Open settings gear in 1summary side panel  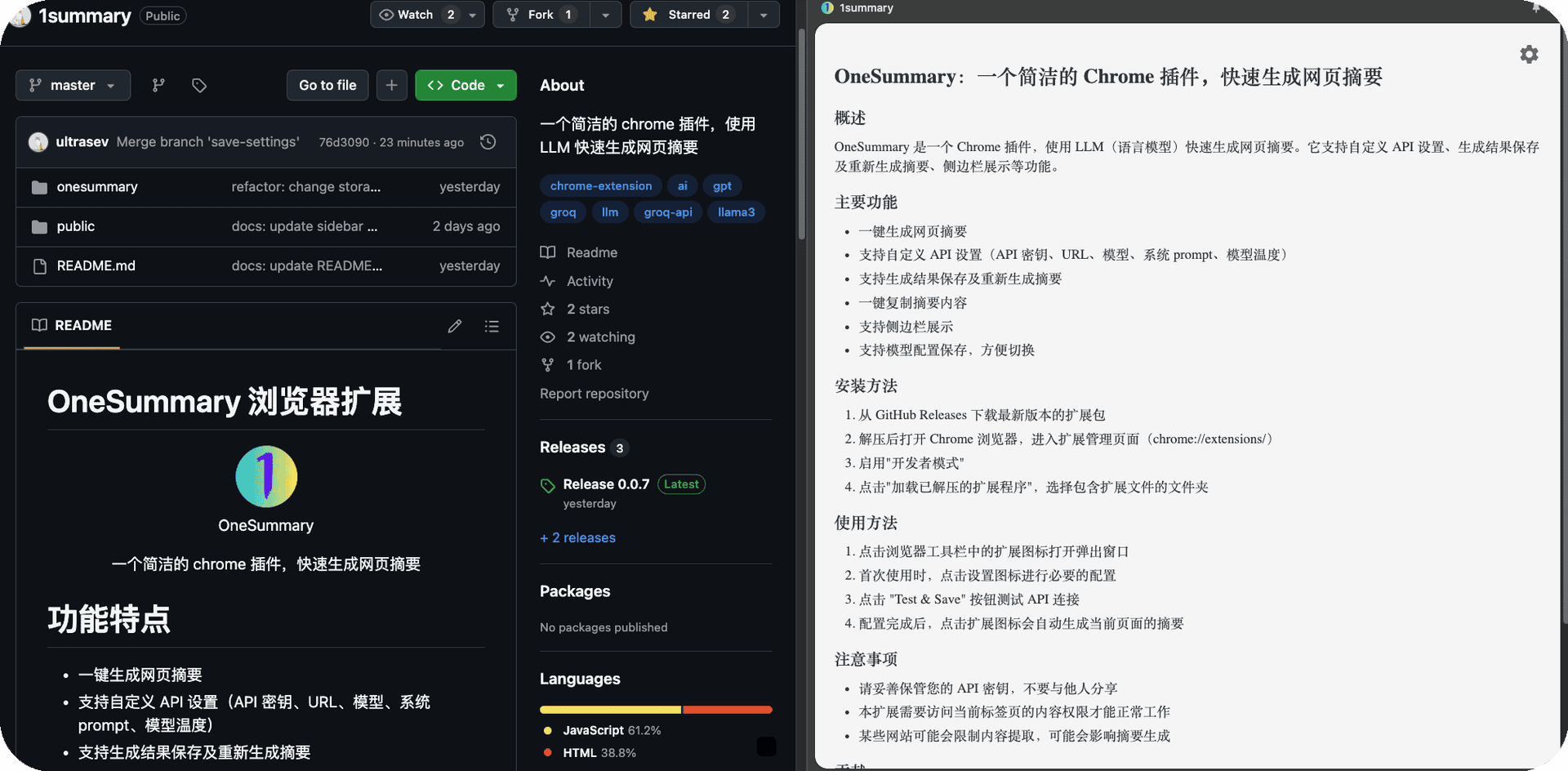[x=1529, y=54]
